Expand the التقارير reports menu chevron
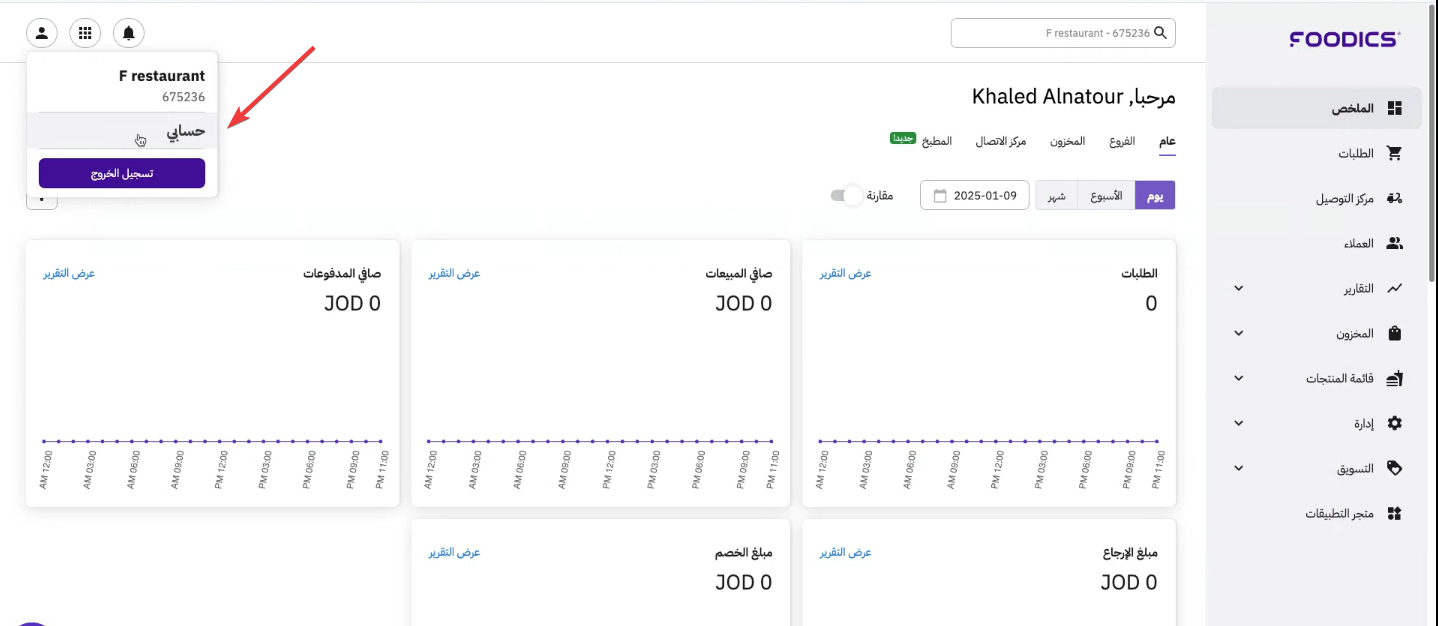This screenshot has height=626, width=1438. (x=1239, y=288)
